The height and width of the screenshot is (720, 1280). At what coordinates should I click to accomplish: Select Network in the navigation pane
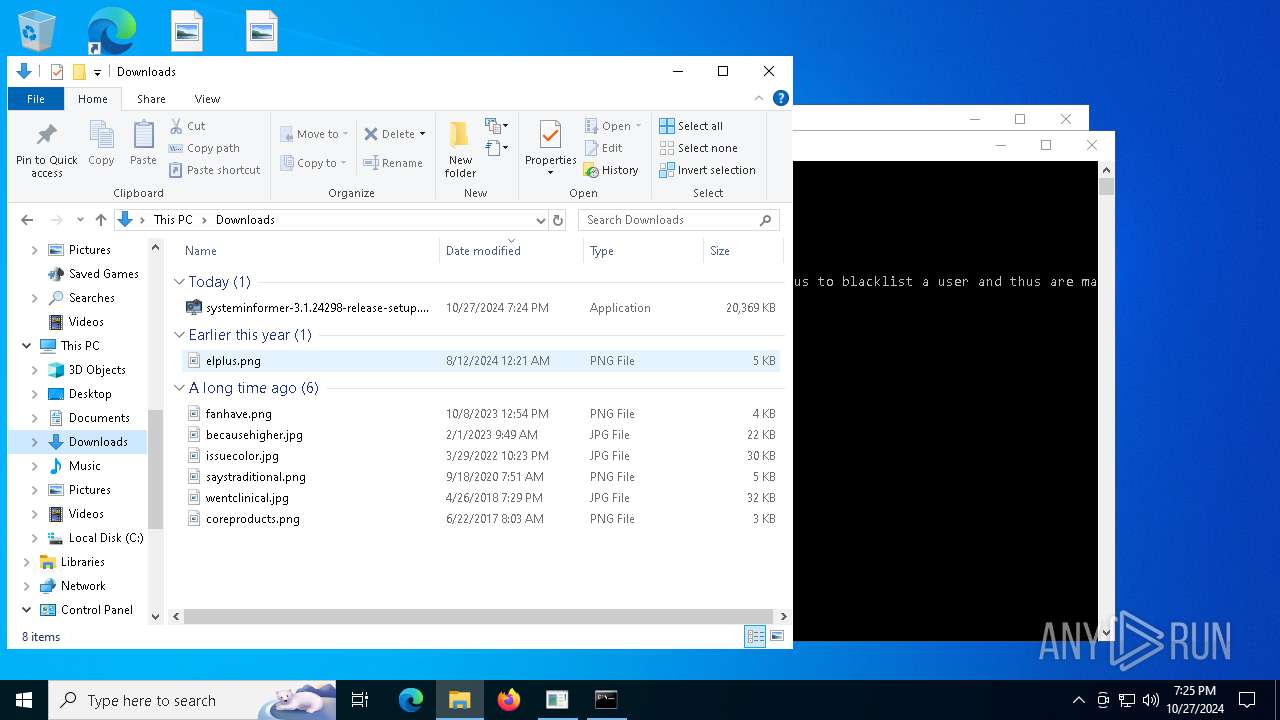tap(83, 586)
